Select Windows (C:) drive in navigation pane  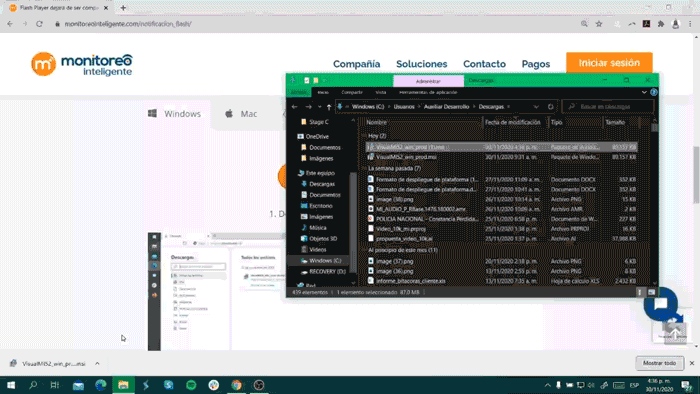321,261
